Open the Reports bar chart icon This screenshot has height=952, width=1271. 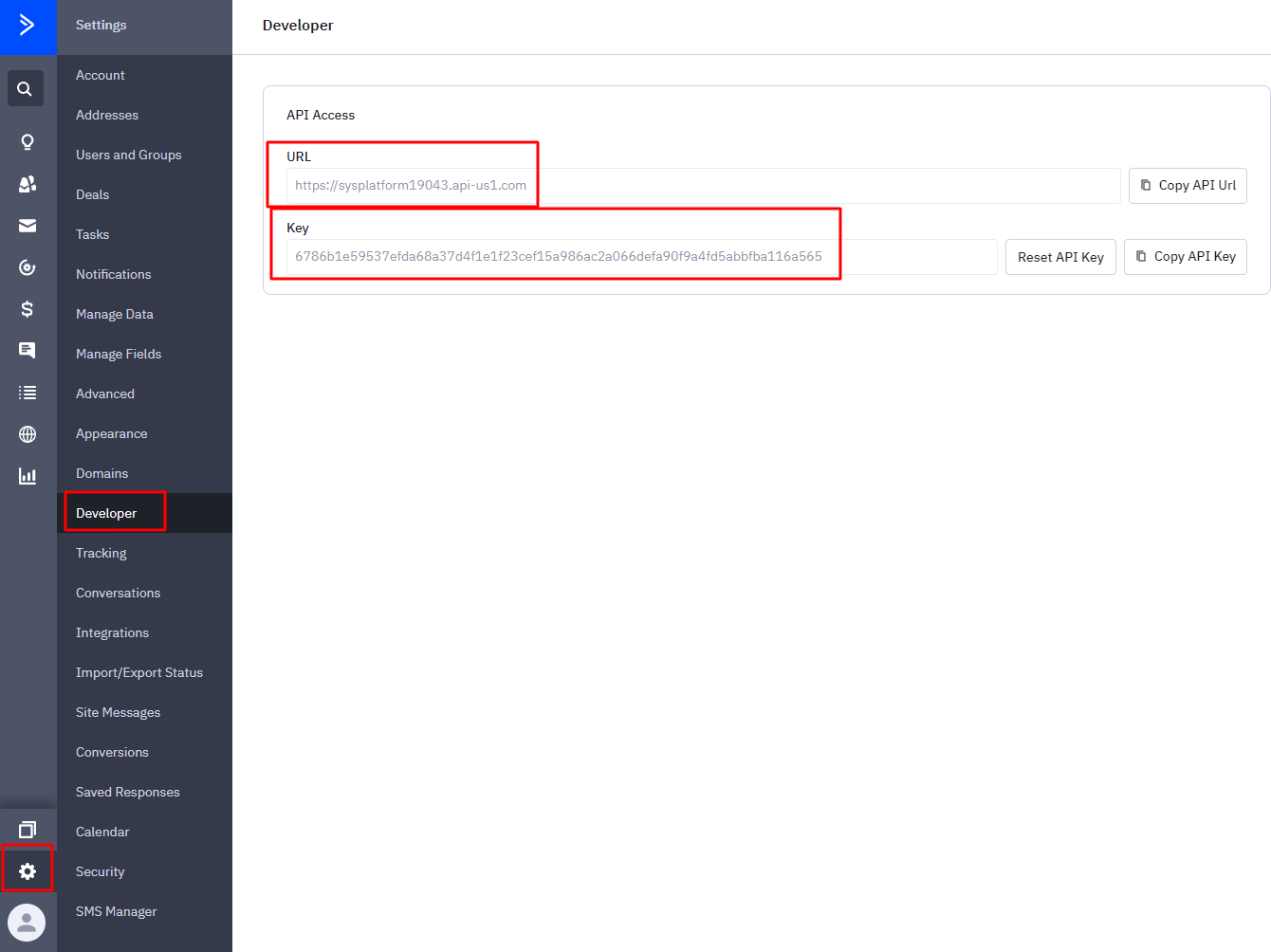click(28, 476)
